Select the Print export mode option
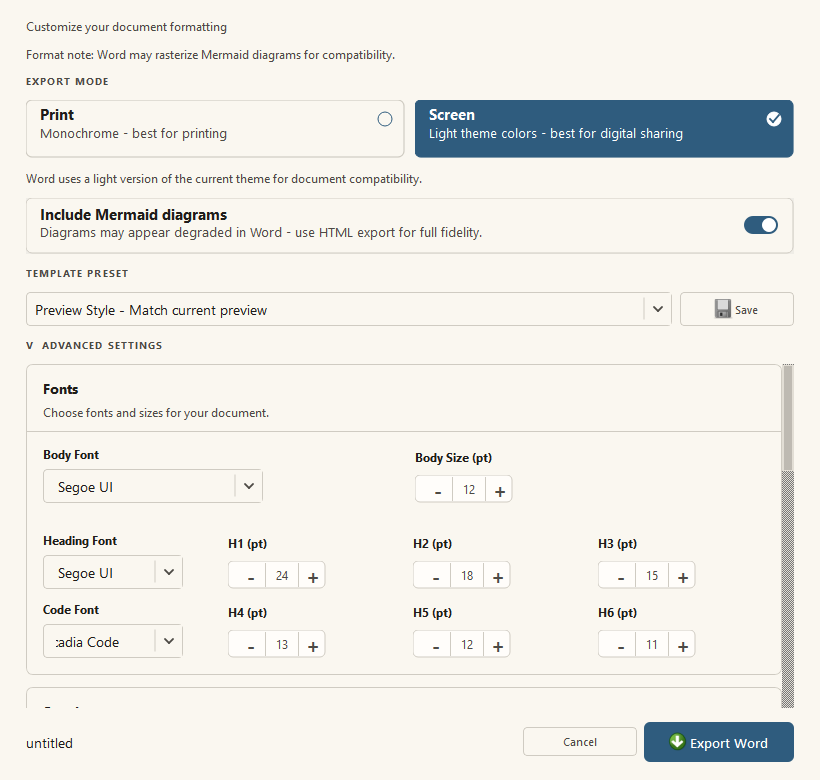The image size is (820, 780). [x=215, y=129]
